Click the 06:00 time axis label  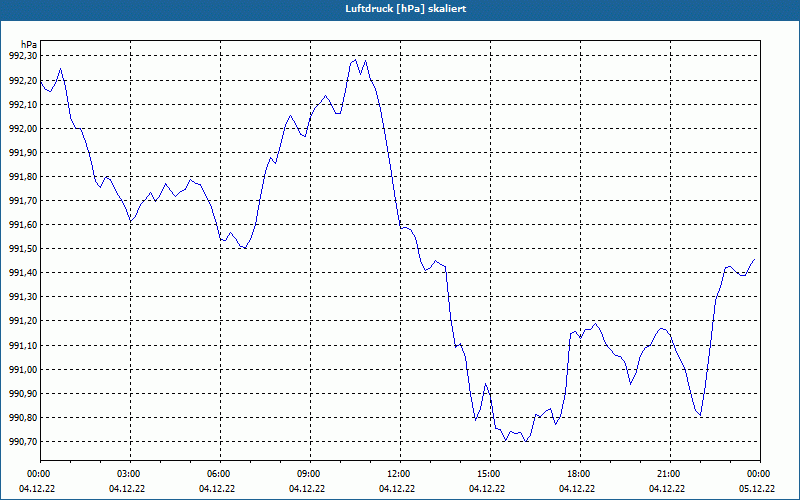(220, 474)
